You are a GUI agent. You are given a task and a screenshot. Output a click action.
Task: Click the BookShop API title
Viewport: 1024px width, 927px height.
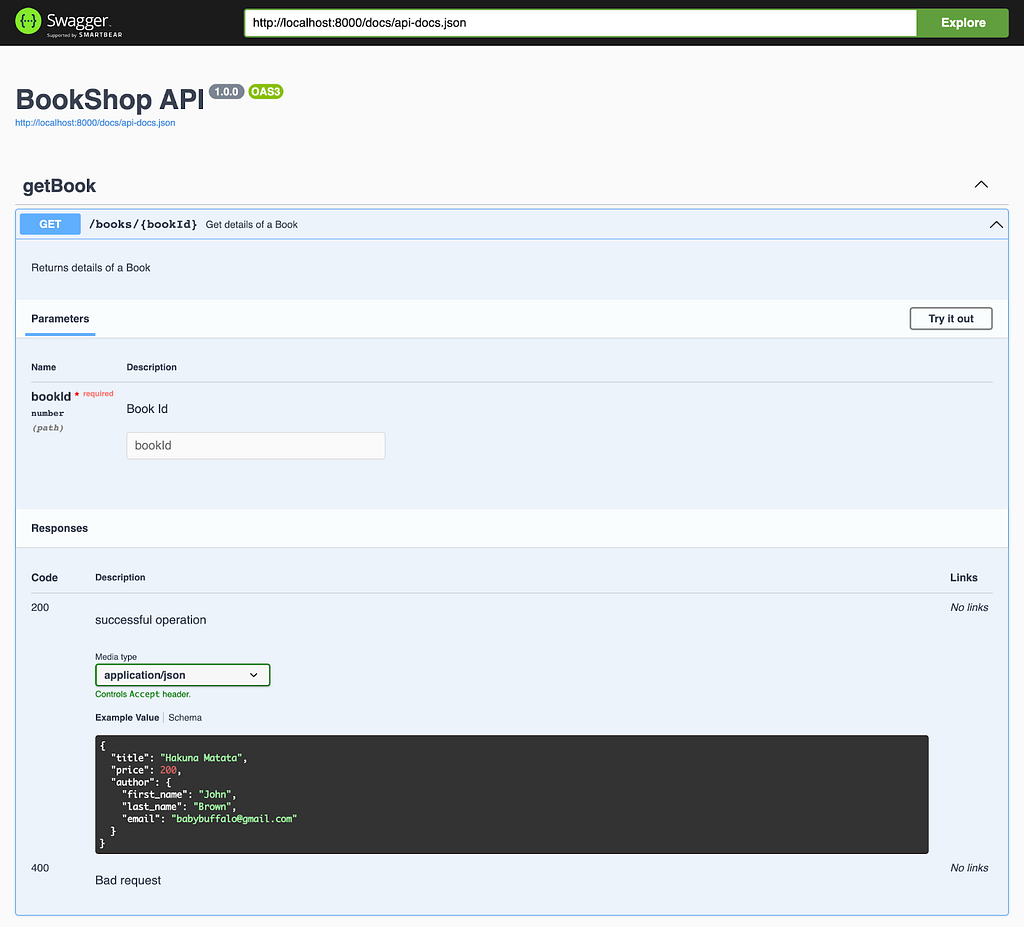(110, 100)
